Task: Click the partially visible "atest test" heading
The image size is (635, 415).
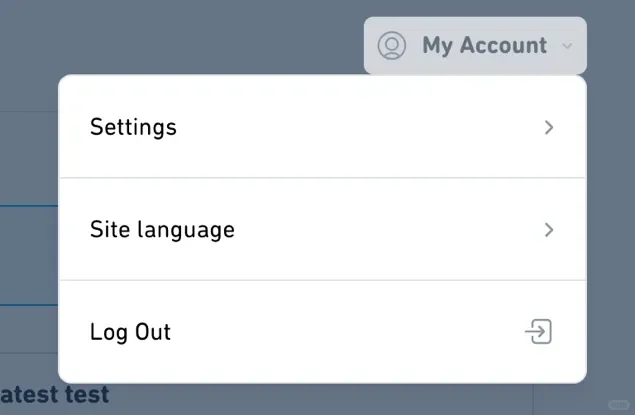Action: point(55,394)
